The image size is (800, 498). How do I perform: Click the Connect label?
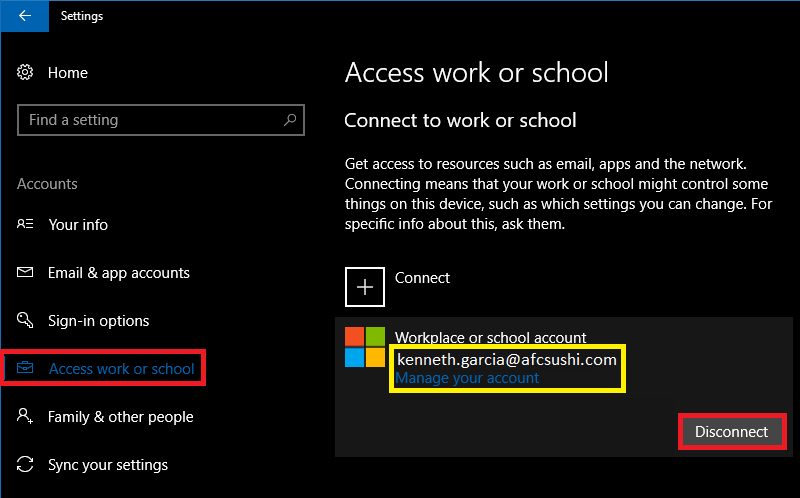click(x=422, y=278)
